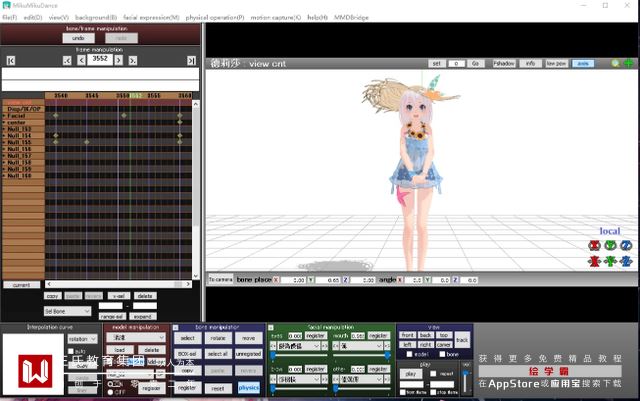Open the edit(D) menu
Screen dimensions: 640x401
coord(33,18)
